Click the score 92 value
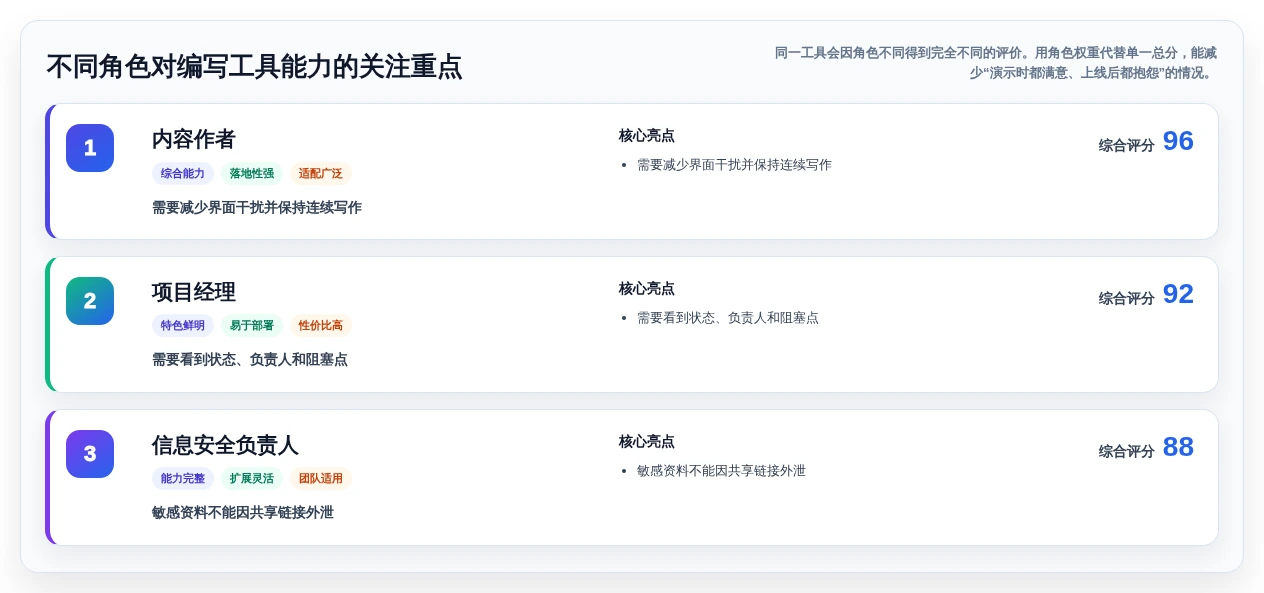This screenshot has width=1264, height=593. 1178,294
